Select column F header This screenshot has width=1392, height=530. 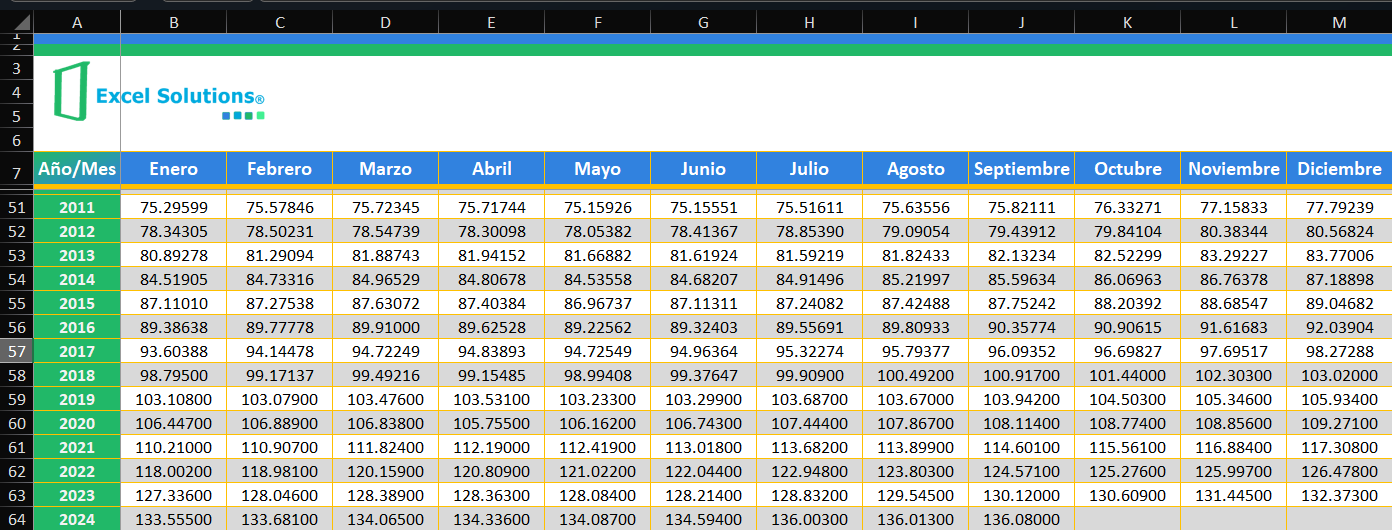click(x=598, y=22)
